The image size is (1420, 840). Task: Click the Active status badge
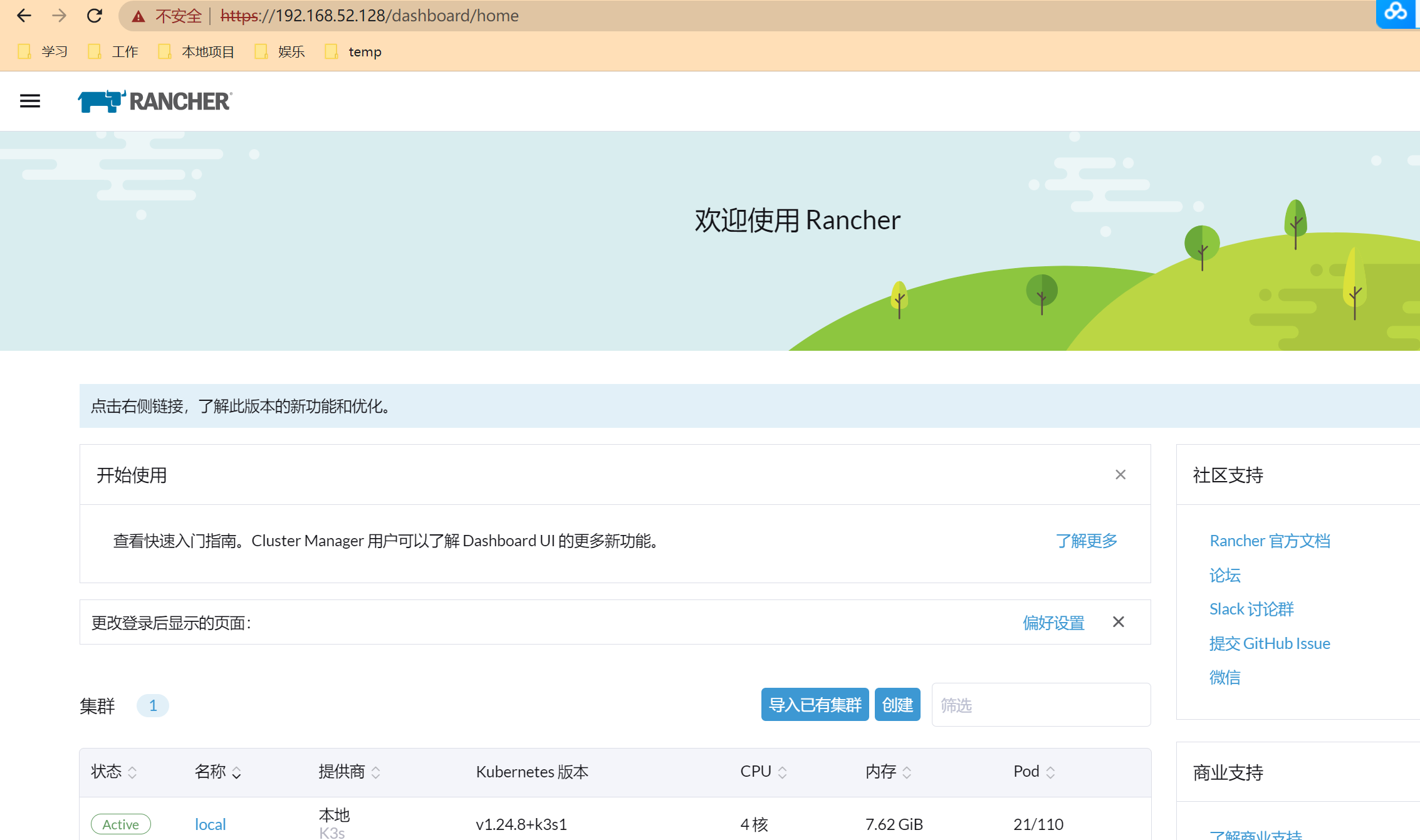coord(121,824)
